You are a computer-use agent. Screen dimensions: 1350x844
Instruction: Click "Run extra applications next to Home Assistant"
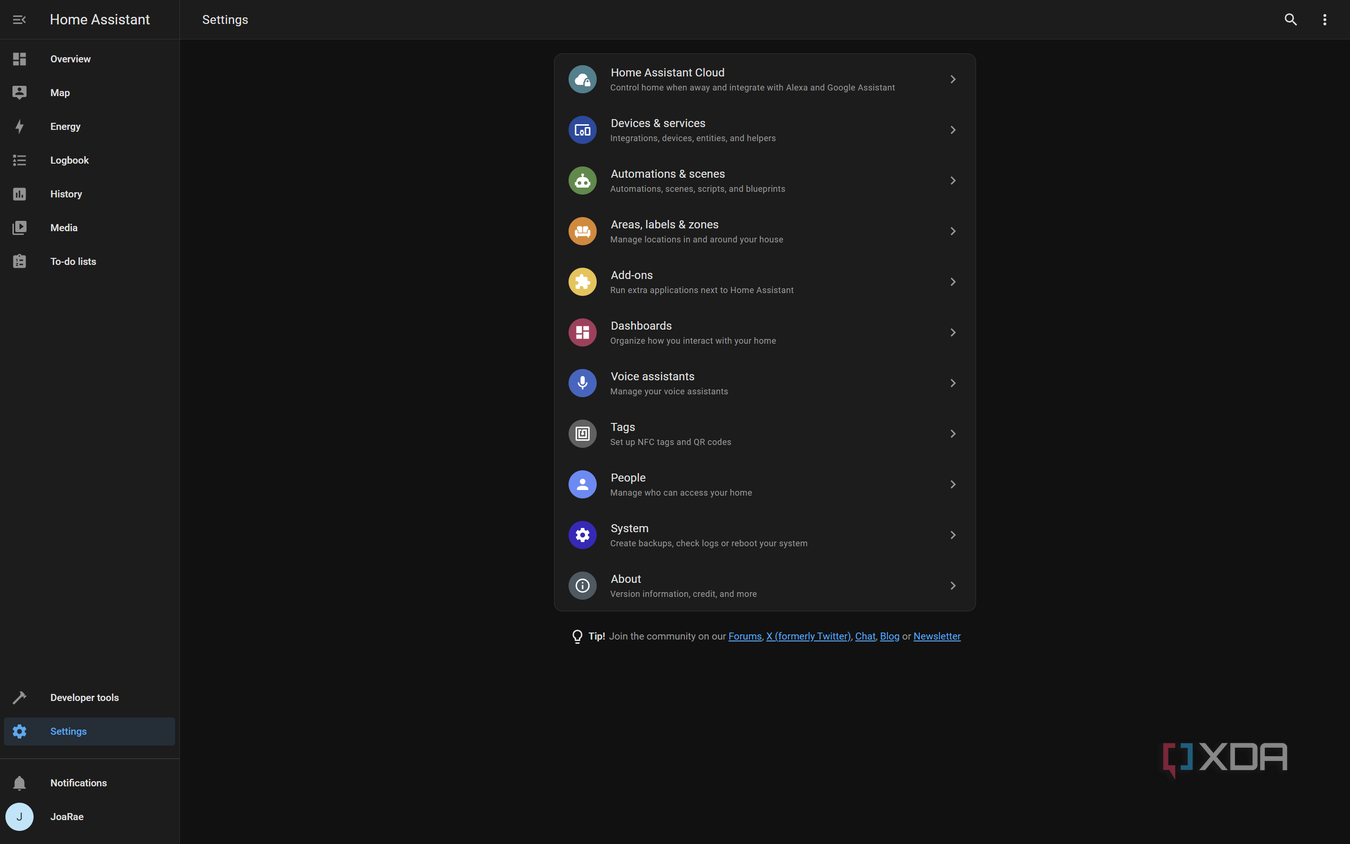pos(702,290)
